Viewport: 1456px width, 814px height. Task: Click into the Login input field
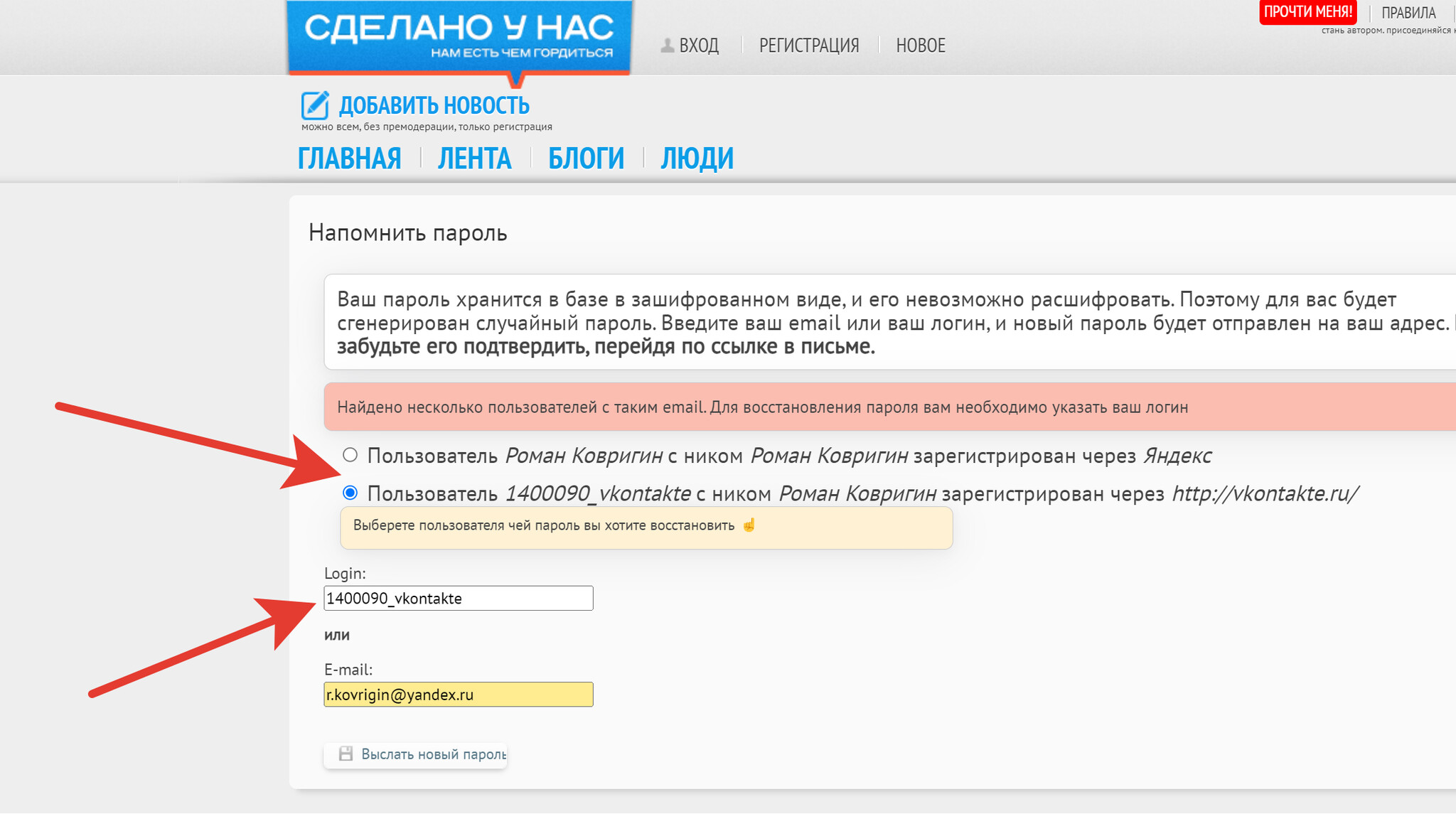[458, 598]
